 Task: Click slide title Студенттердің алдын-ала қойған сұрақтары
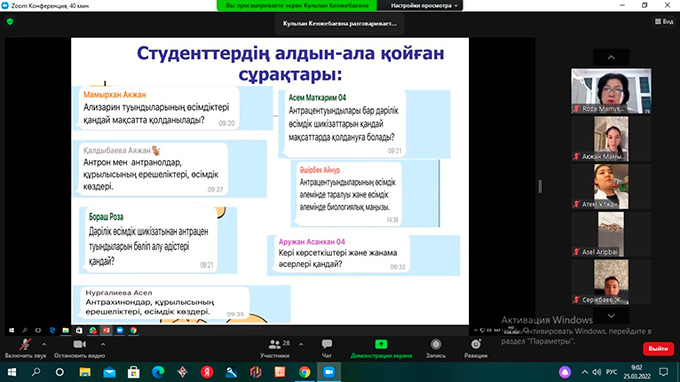pyautogui.click(x=290, y=64)
